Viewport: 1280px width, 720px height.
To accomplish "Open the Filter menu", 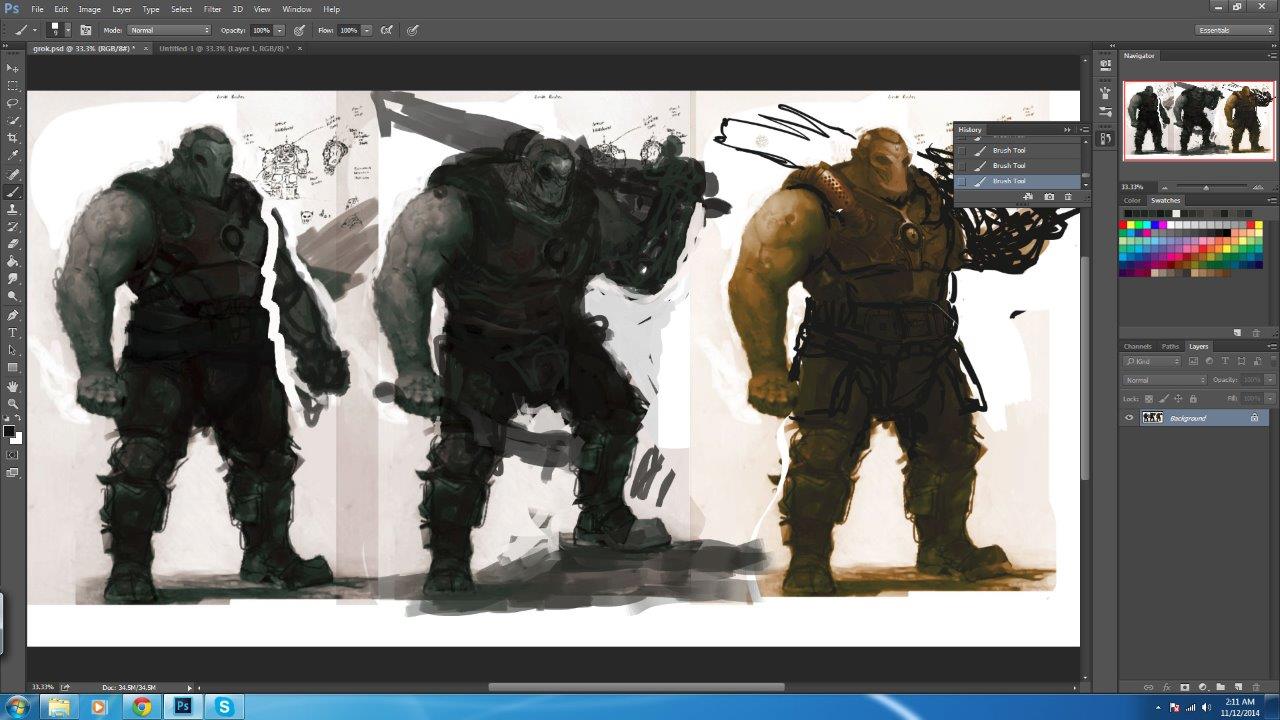I will tap(212, 9).
